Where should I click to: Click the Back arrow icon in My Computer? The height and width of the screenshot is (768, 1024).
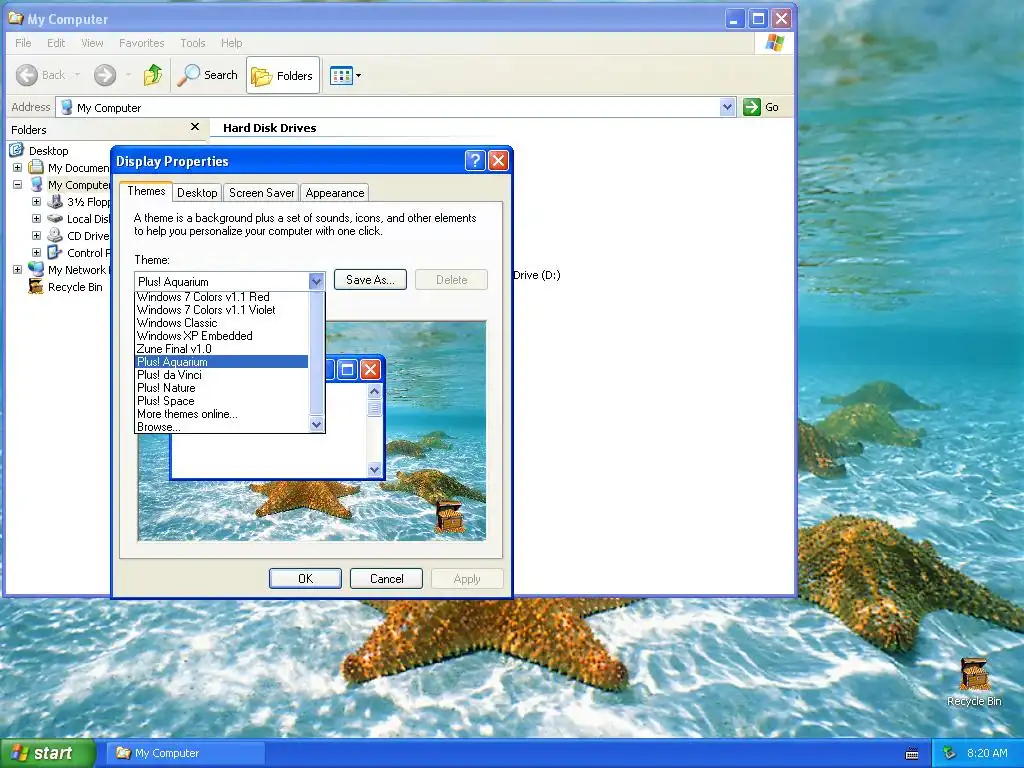click(27, 75)
